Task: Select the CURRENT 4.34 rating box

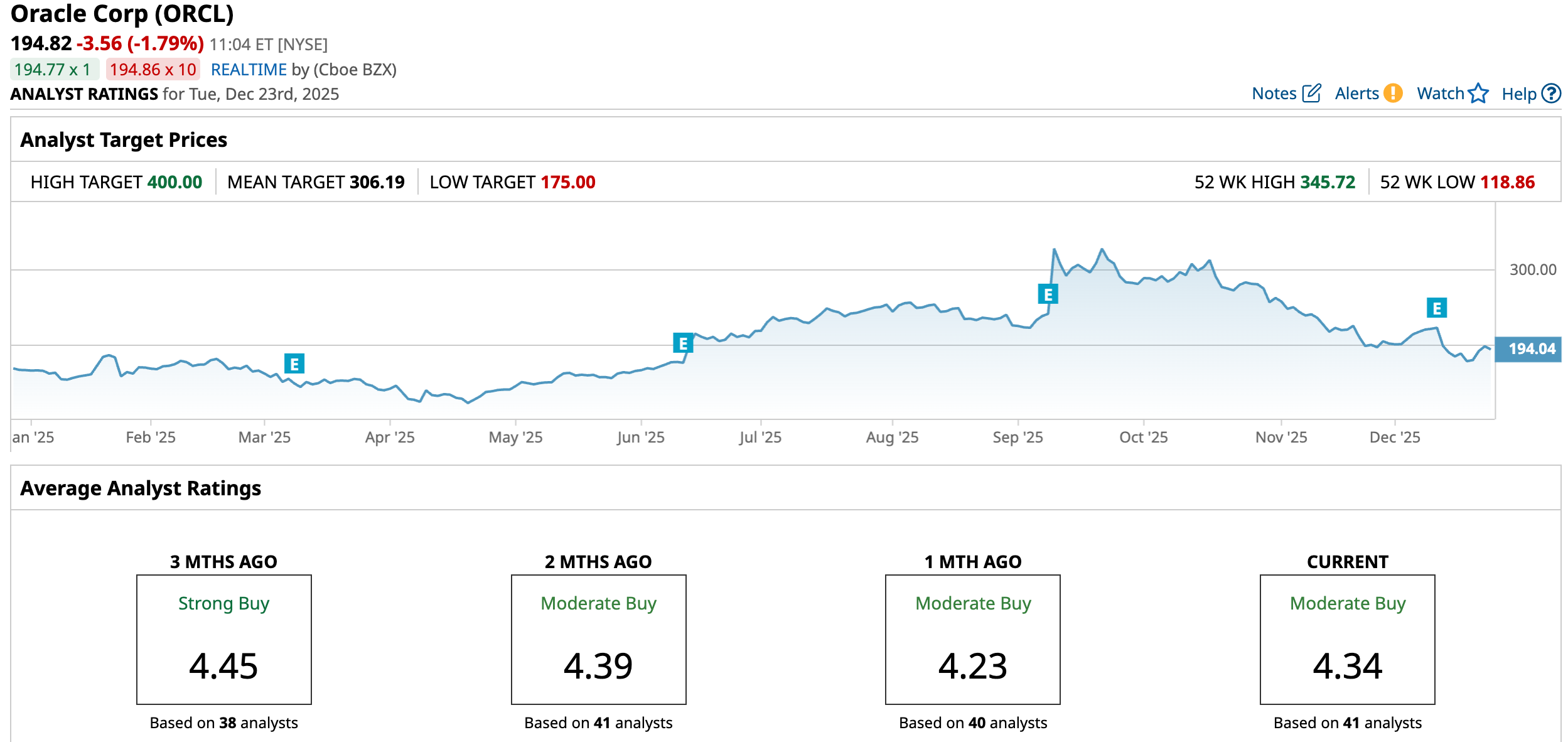Action: pos(1347,639)
